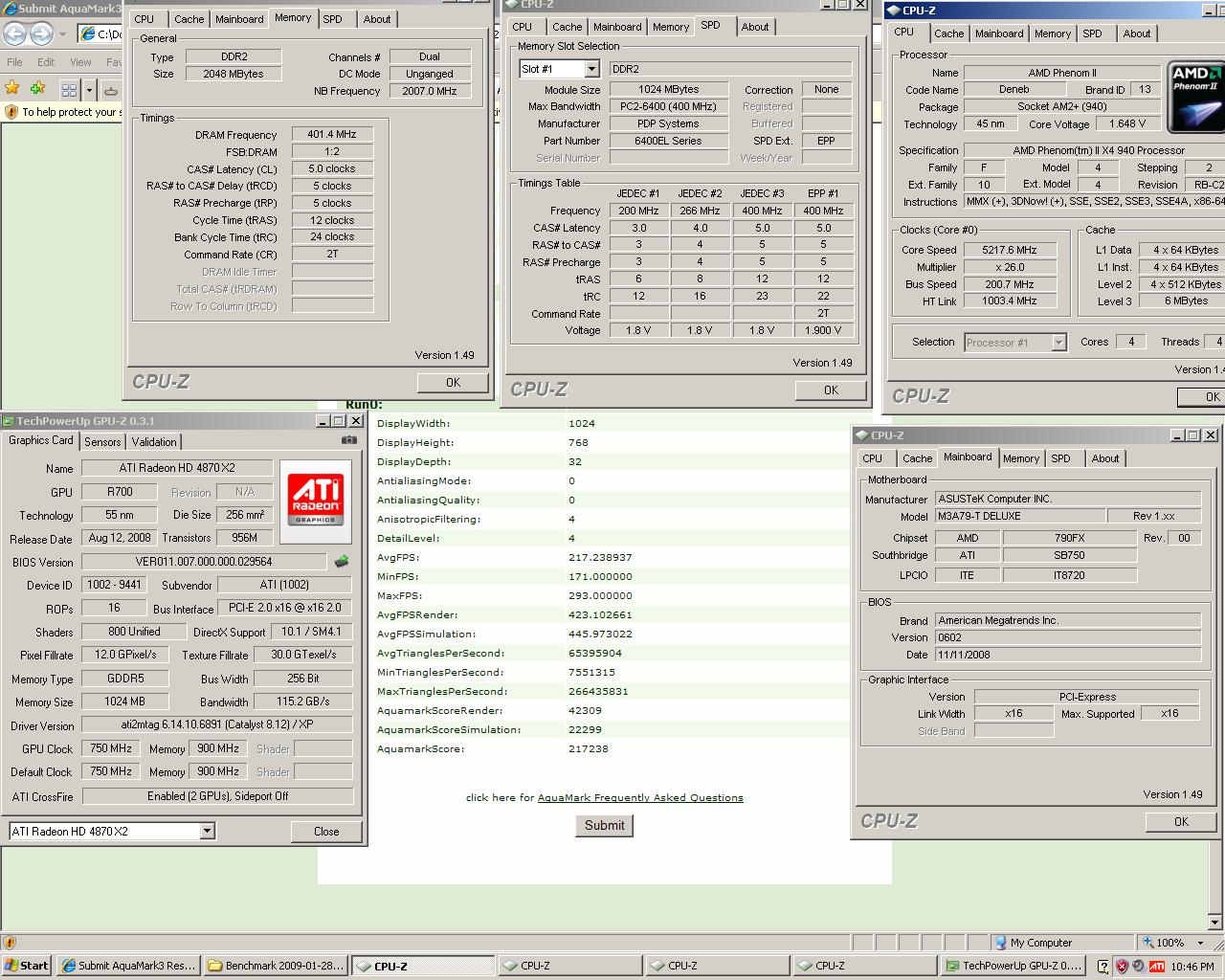The image size is (1225, 980).
Task: Click the NB Frequency 2007.0 MHz value
Action: click(430, 91)
